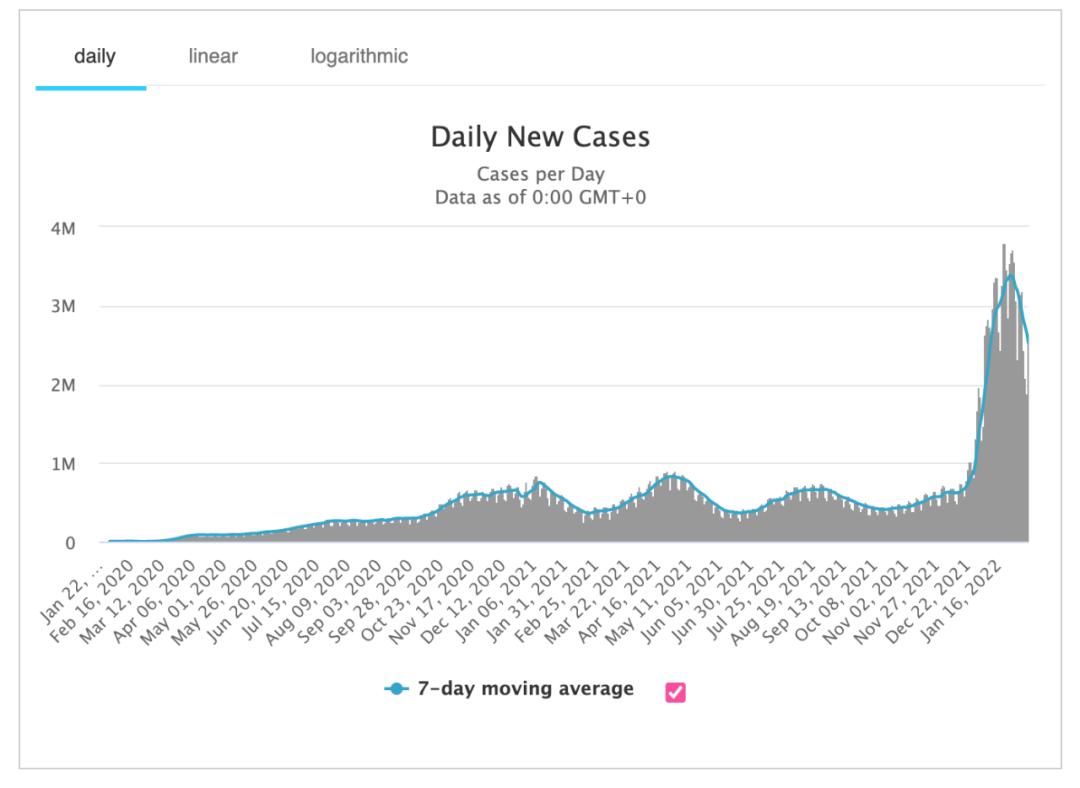1080x788 pixels.
Task: Click the 1M y-axis label
Action: coord(63,464)
